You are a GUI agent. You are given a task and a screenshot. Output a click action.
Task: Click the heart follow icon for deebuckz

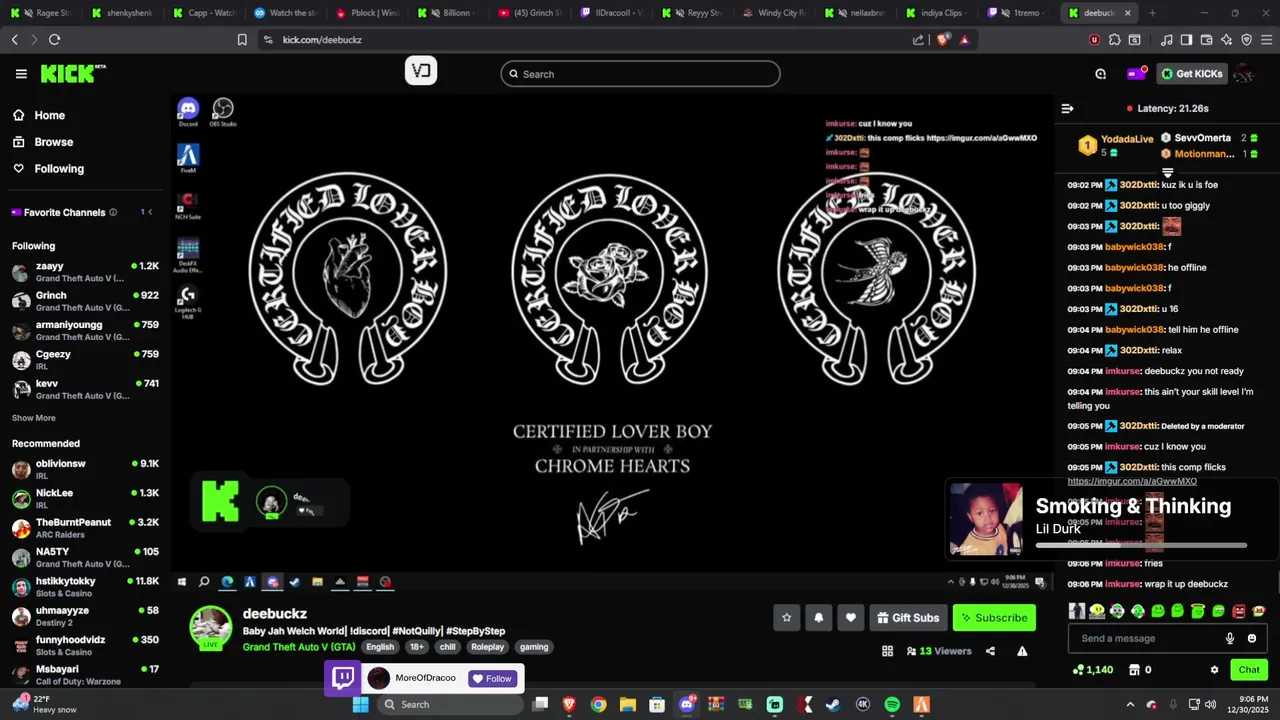point(850,618)
